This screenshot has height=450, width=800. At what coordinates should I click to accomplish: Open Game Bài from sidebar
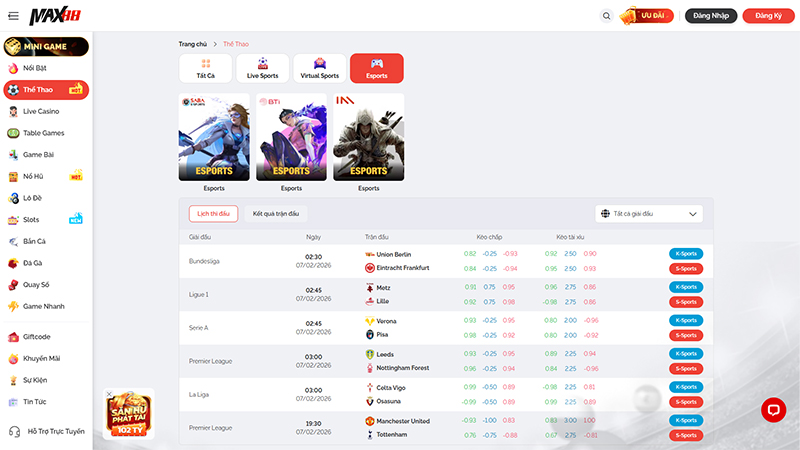[46, 155]
